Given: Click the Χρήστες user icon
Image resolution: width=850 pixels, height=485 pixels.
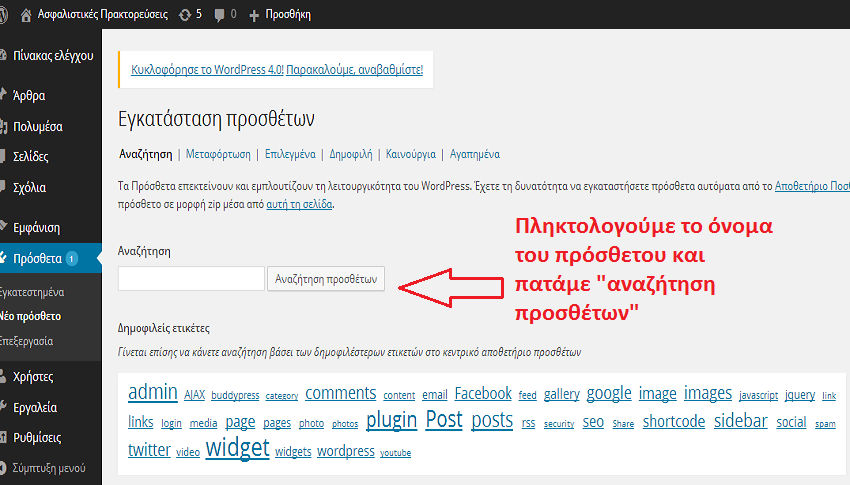Looking at the screenshot, I should [x=3, y=376].
